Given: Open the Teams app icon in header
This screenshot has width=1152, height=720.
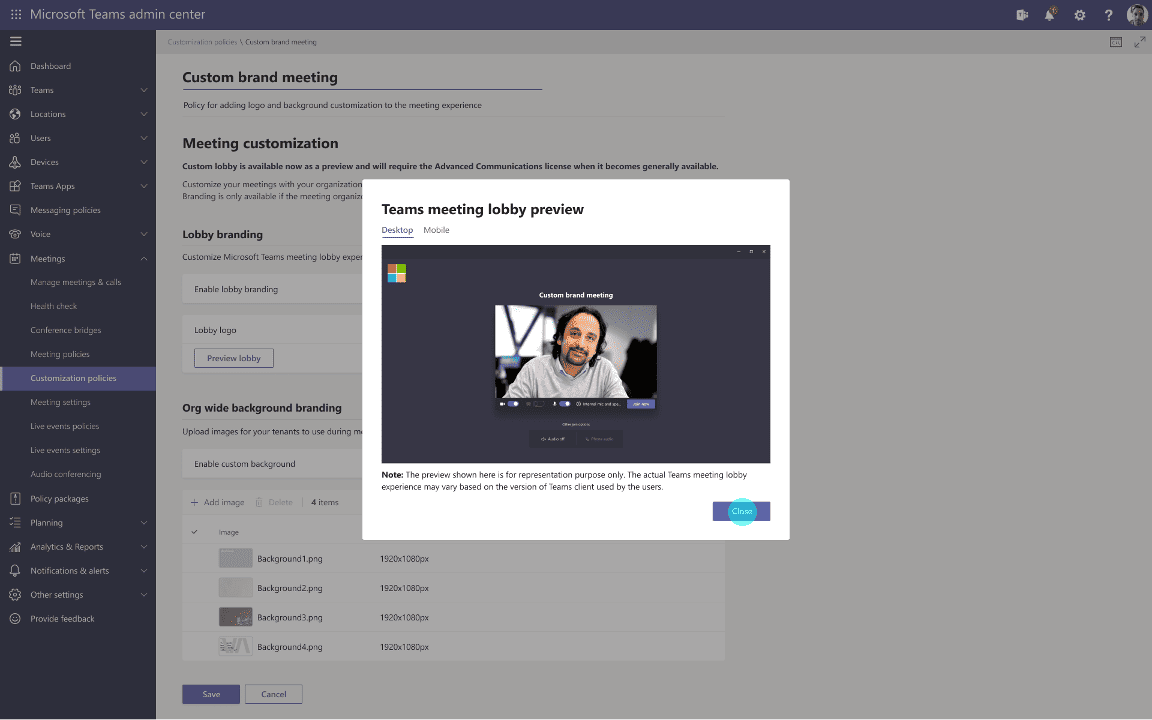Looking at the screenshot, I should coord(1022,15).
